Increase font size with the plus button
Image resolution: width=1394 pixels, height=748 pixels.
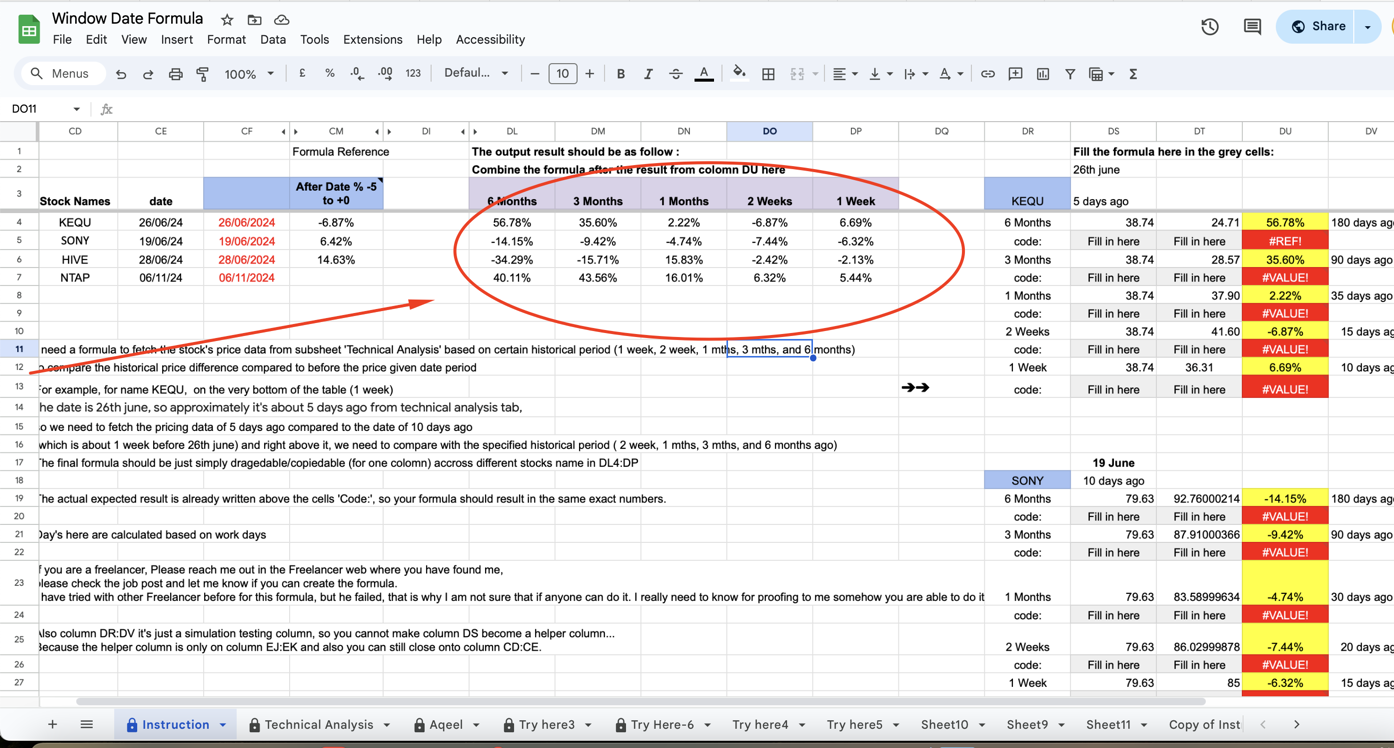click(x=590, y=74)
